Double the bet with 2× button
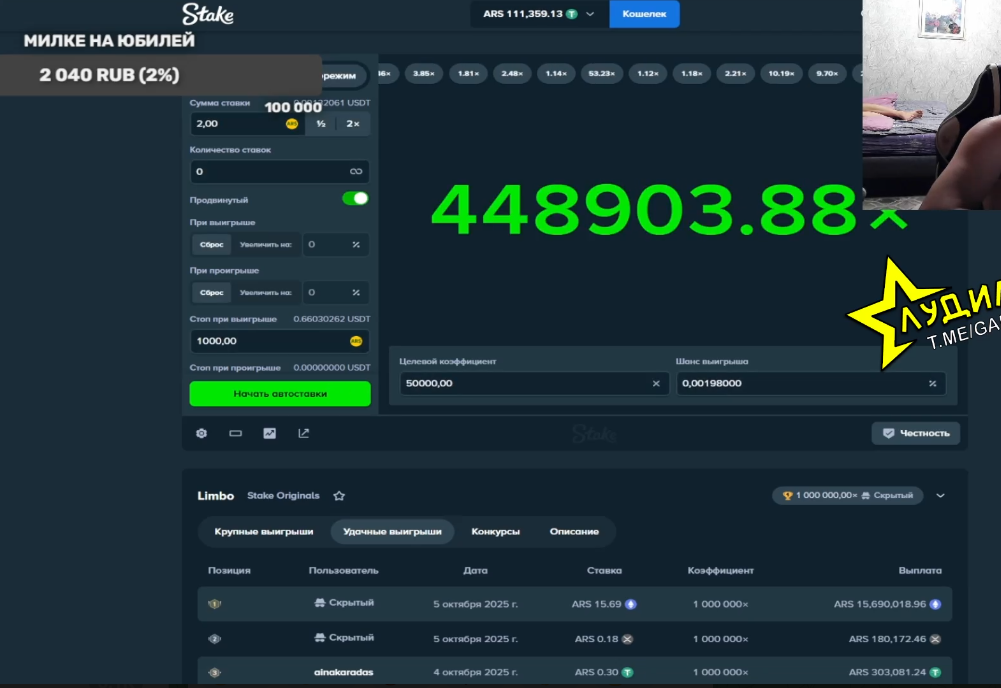 353,124
